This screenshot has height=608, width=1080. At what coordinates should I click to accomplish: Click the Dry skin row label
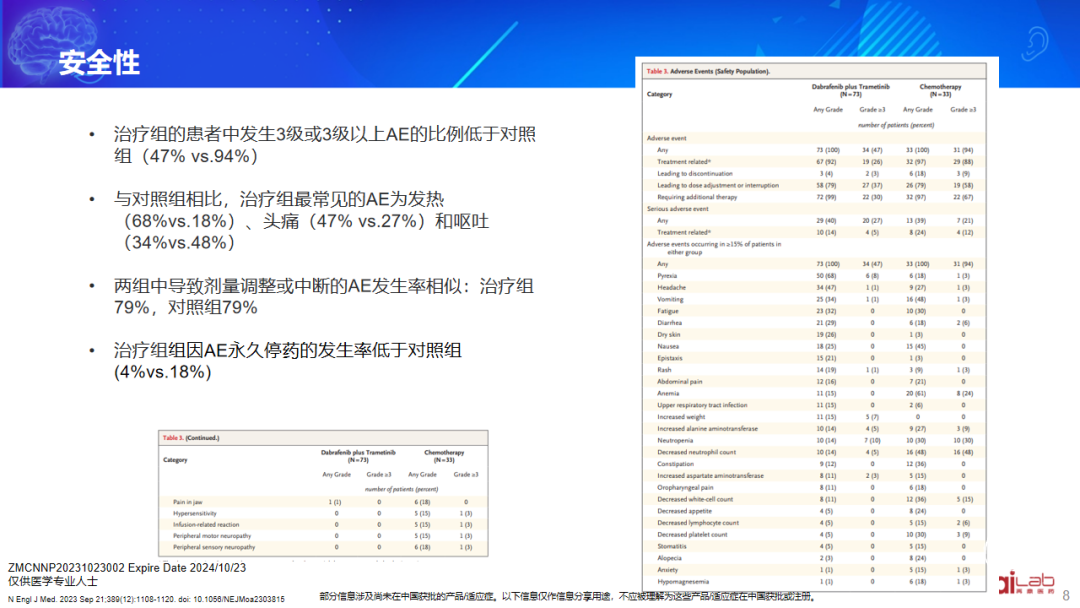click(x=668, y=334)
